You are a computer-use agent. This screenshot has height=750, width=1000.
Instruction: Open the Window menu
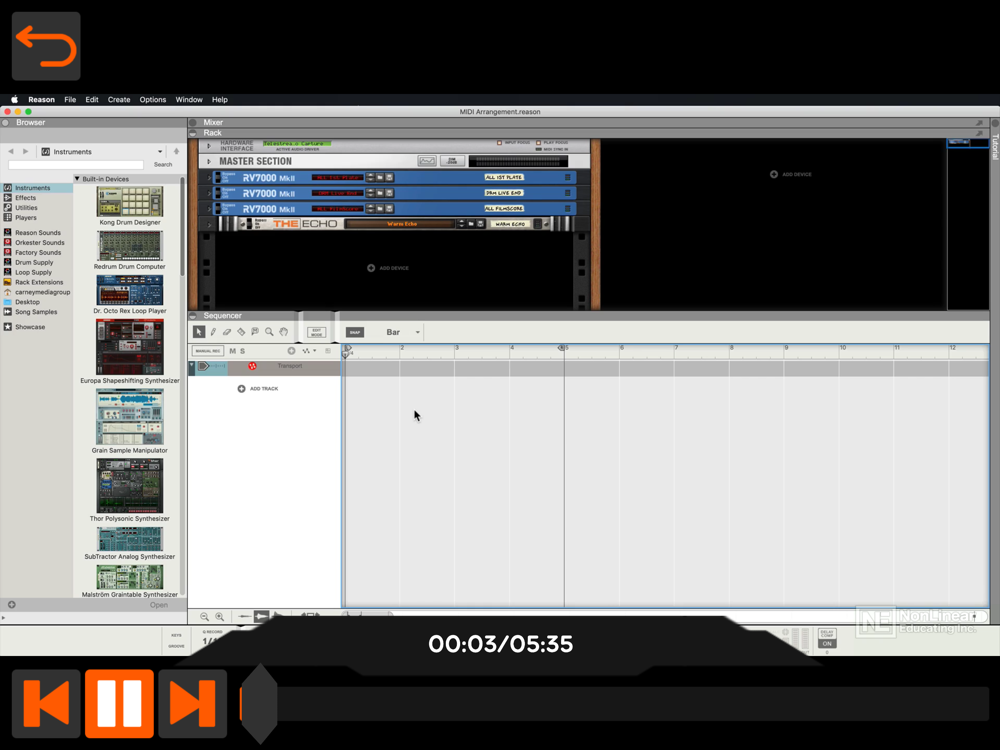point(189,99)
